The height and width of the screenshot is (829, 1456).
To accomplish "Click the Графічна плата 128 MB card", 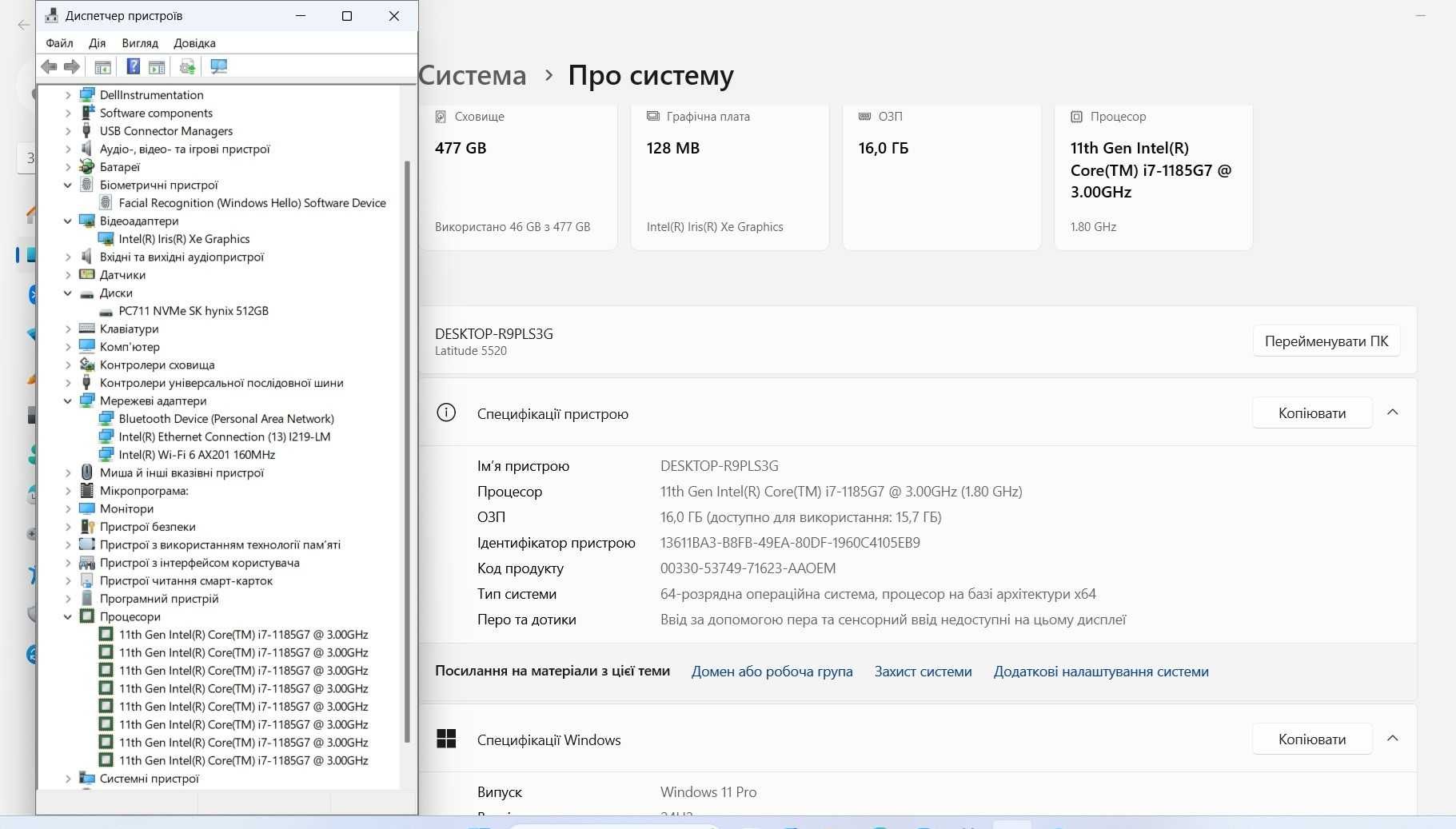I will coord(729,177).
